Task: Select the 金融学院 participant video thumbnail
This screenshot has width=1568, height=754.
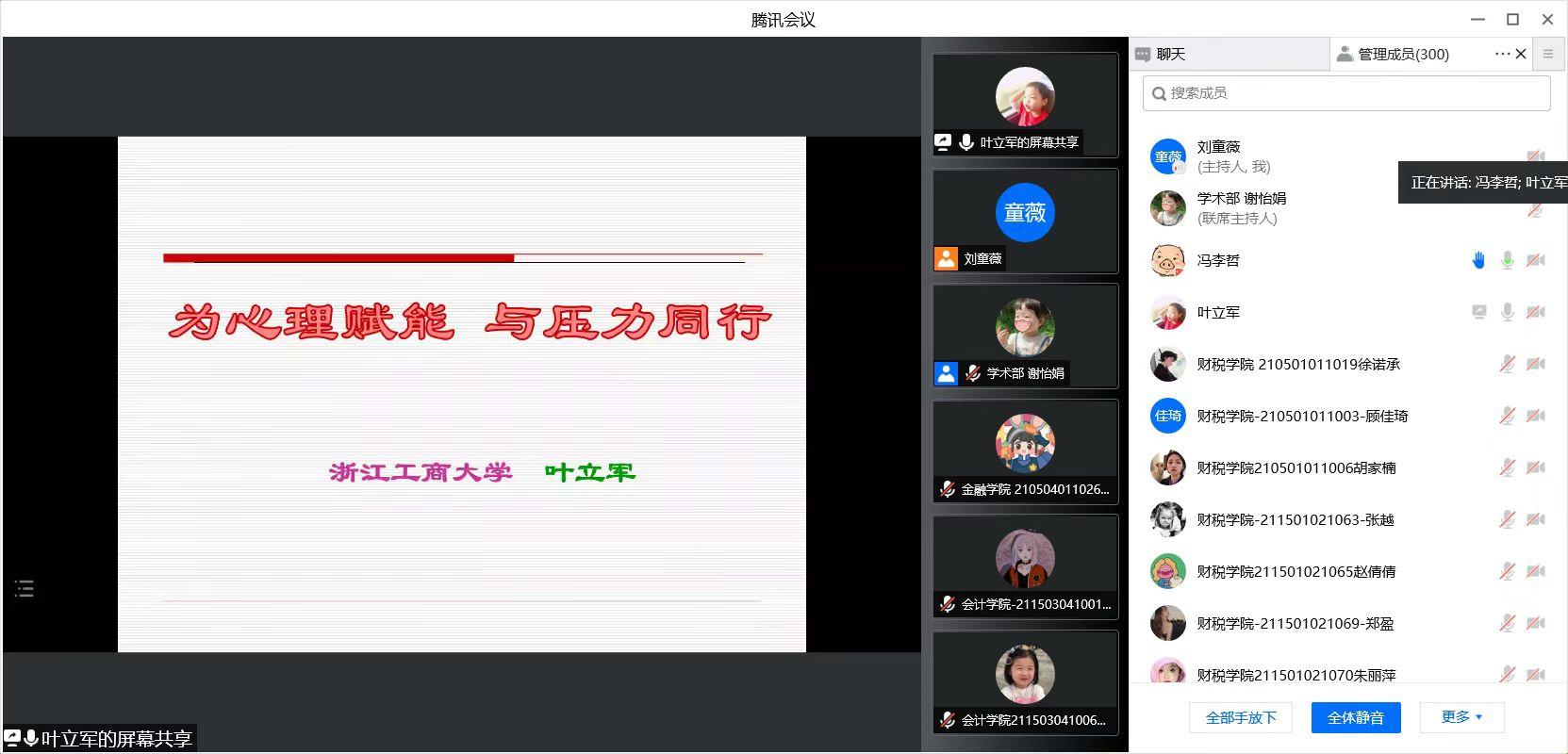Action: pyautogui.click(x=1025, y=451)
